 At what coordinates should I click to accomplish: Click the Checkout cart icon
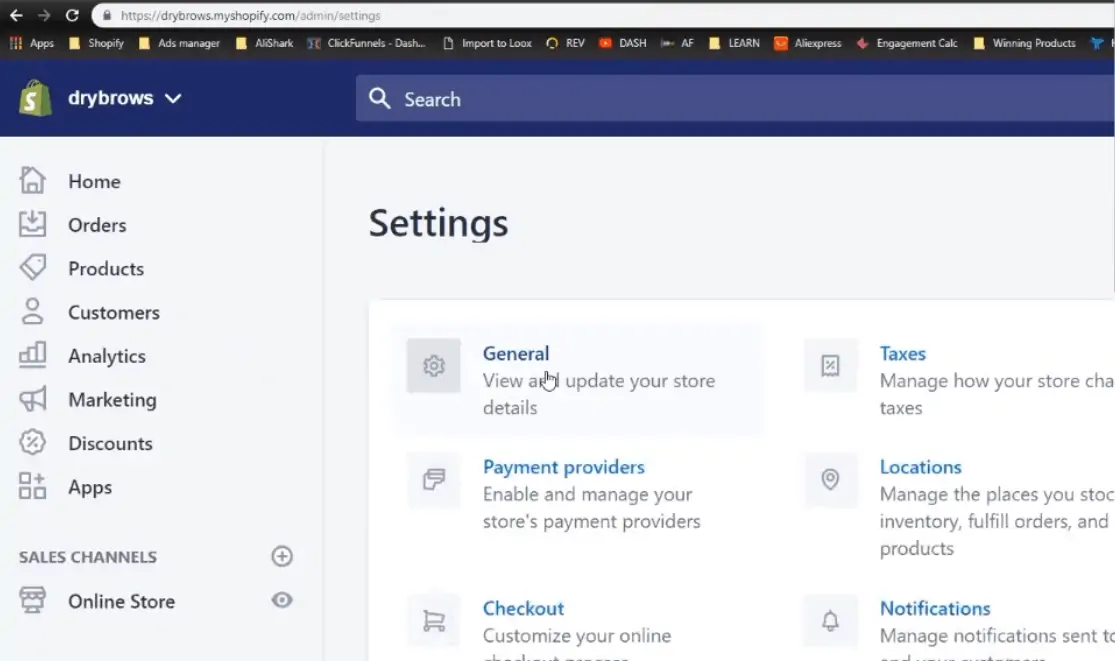(434, 621)
